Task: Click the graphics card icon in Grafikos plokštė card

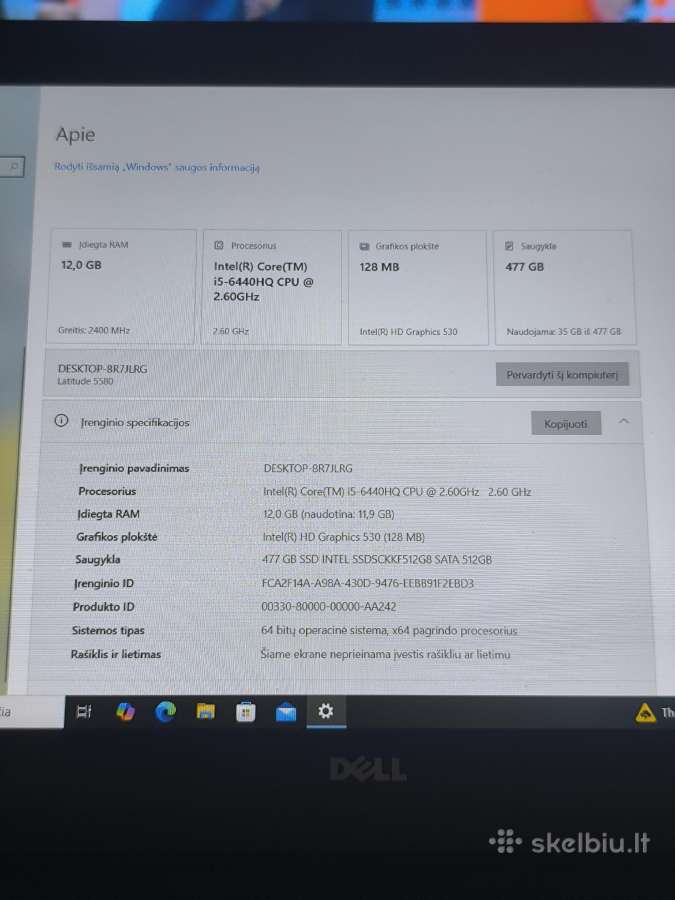Action: (364, 246)
